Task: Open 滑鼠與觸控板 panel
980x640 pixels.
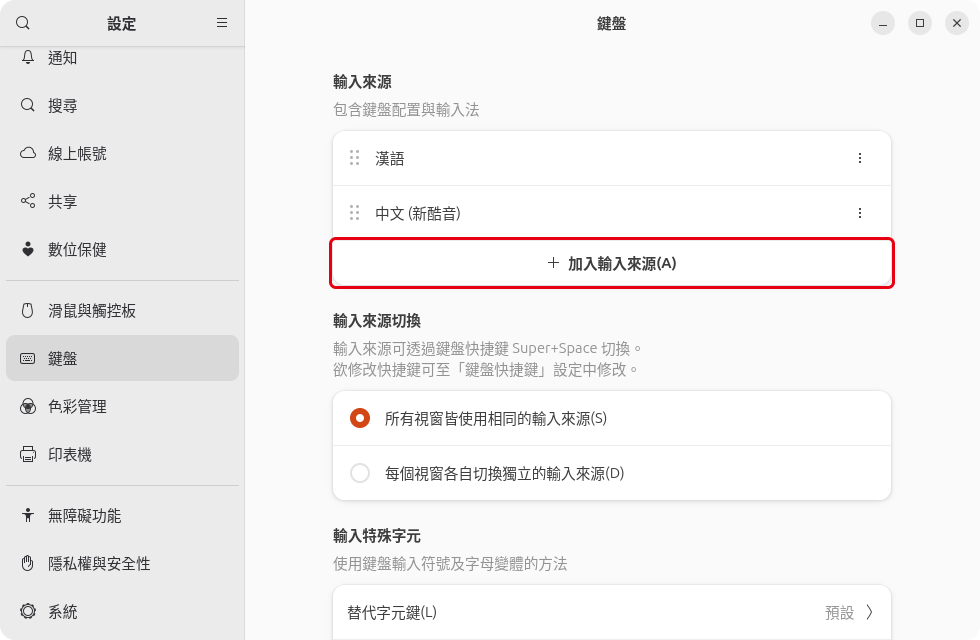Action: click(122, 311)
